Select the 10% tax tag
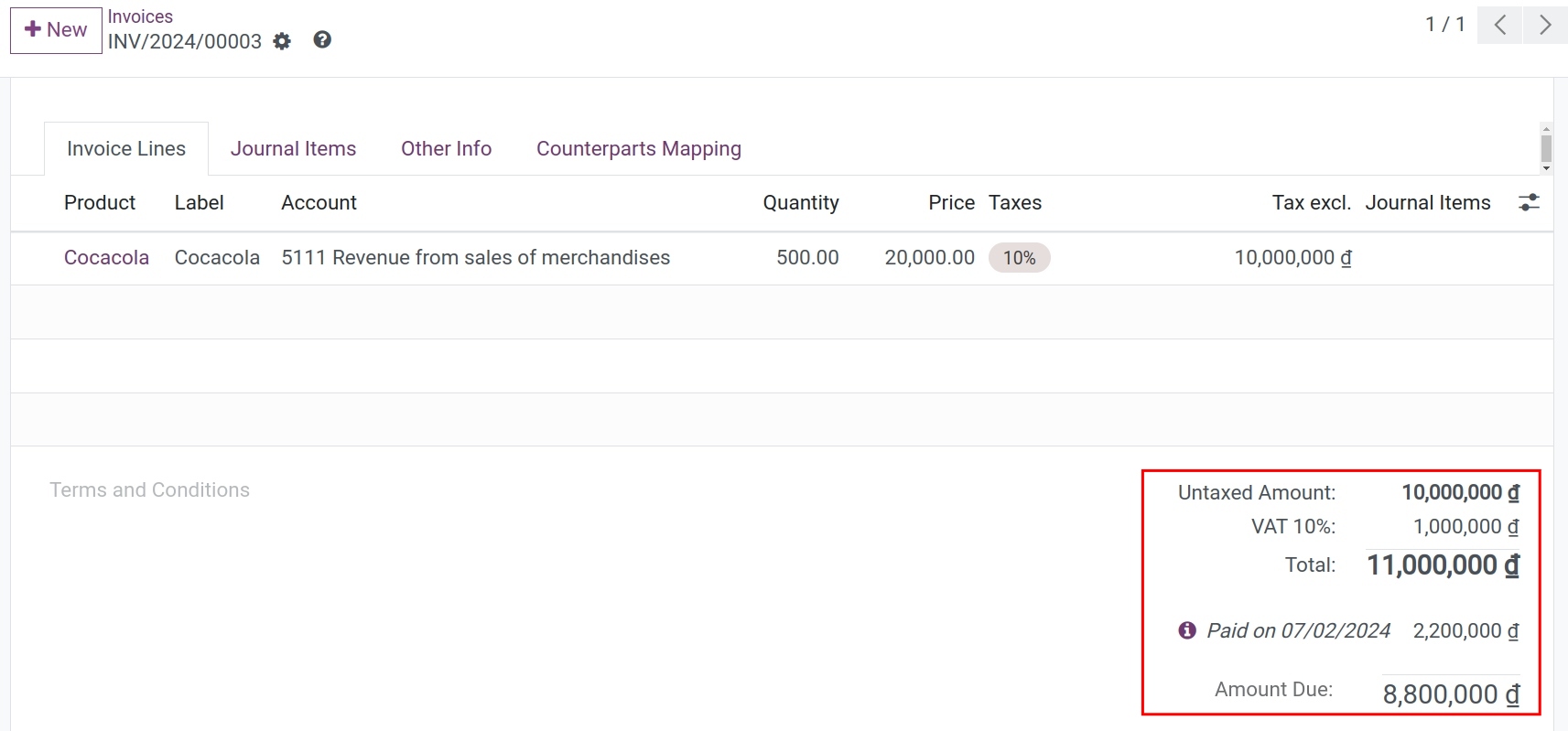1568x731 pixels. tap(1020, 258)
